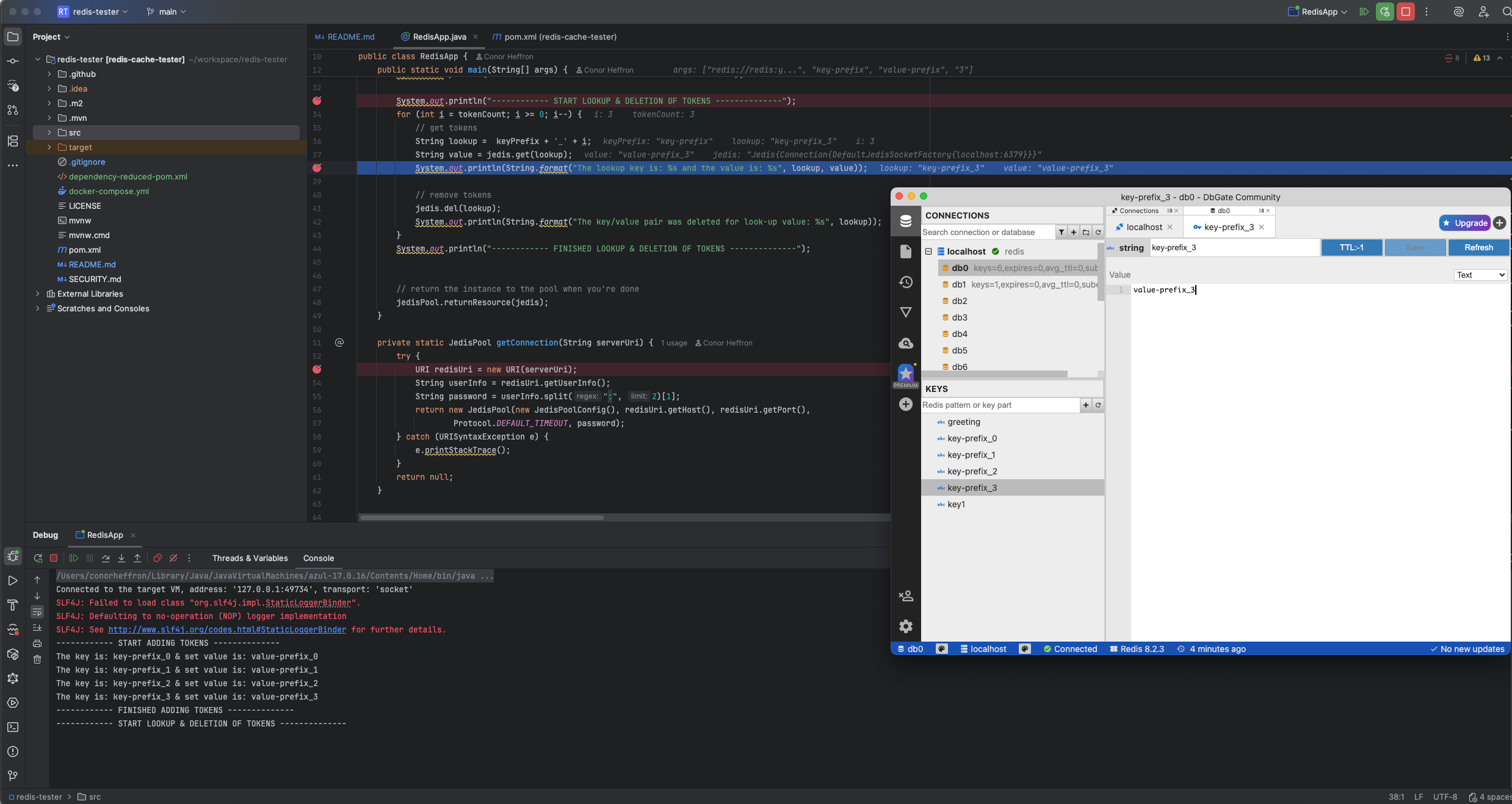Viewport: 1512px width, 804px height.
Task: Step over the current line in debugger
Action: tap(105, 558)
